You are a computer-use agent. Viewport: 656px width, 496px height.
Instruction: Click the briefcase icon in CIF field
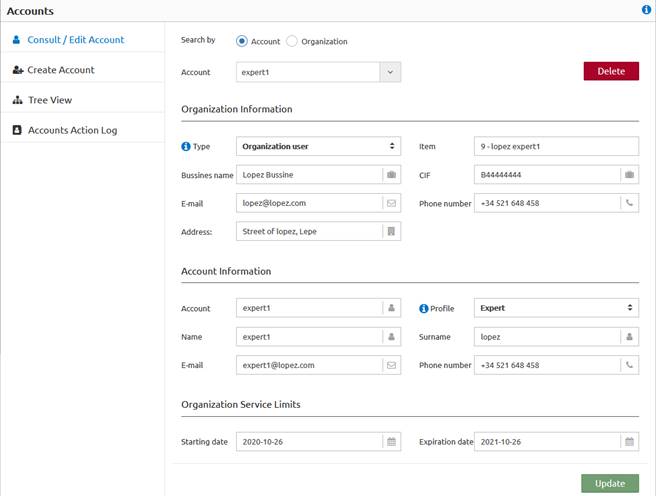tap(629, 175)
